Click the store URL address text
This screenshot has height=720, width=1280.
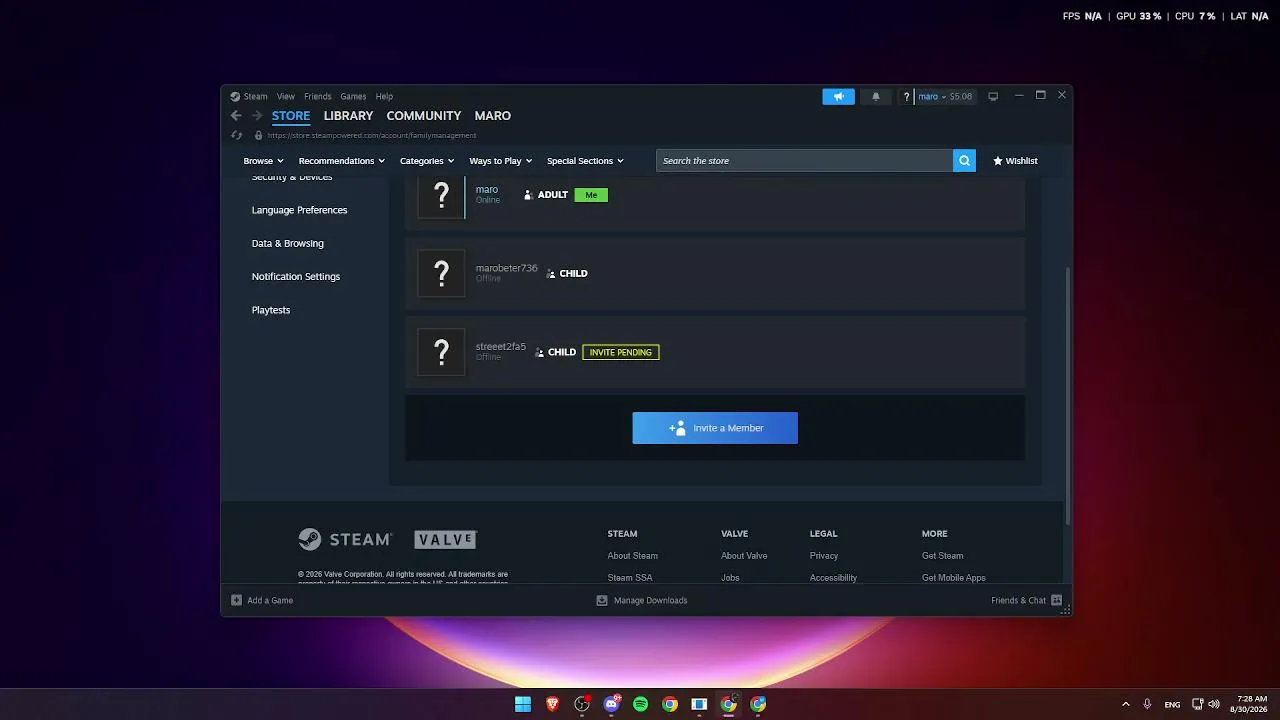click(372, 135)
